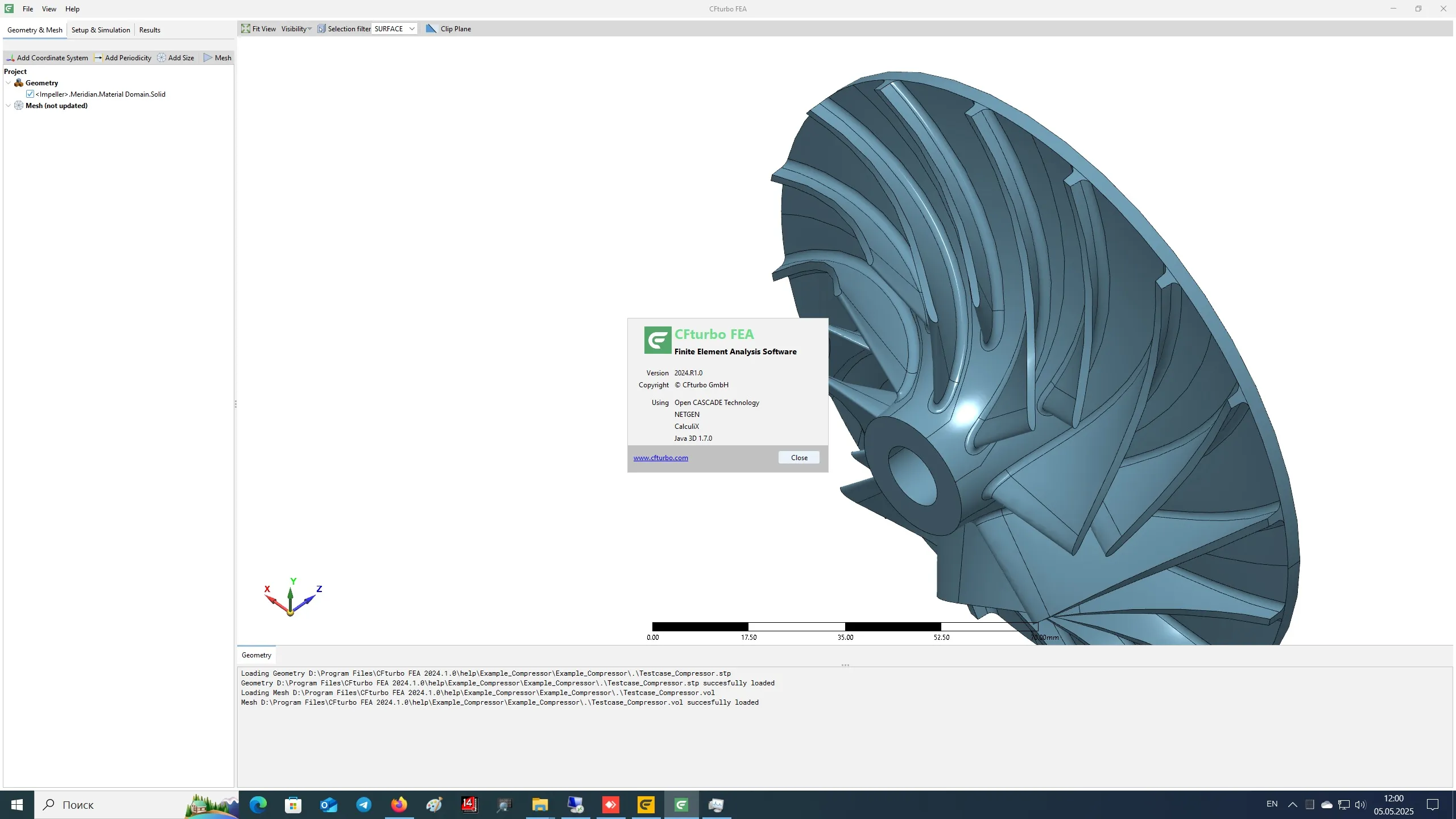This screenshot has height=819, width=1456.
Task: Click OneDrive cloud tray icon
Action: pyautogui.click(x=1326, y=804)
